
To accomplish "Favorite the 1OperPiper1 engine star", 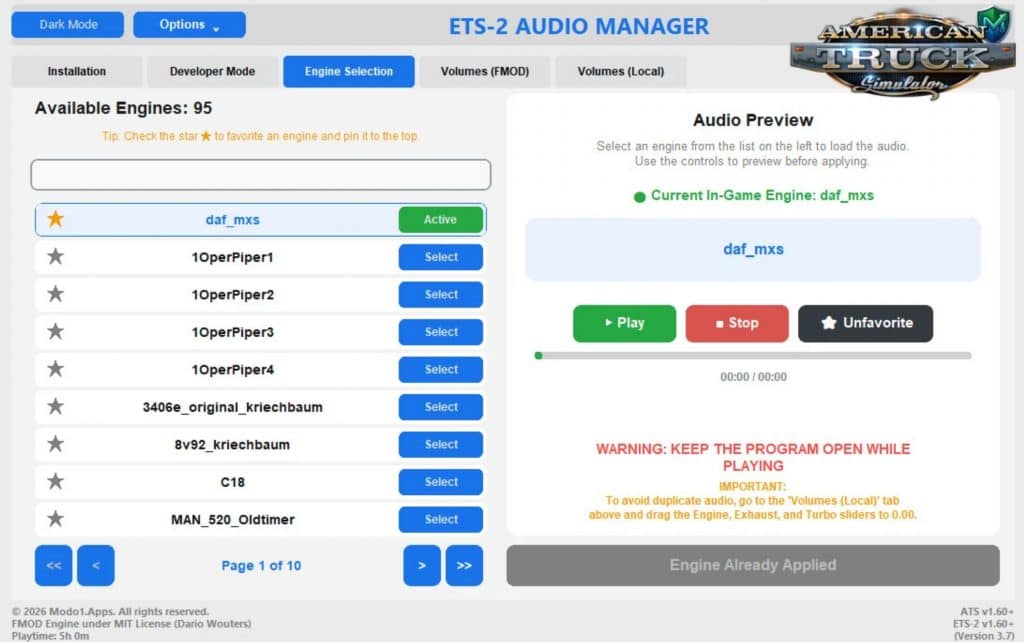I will [56, 257].
